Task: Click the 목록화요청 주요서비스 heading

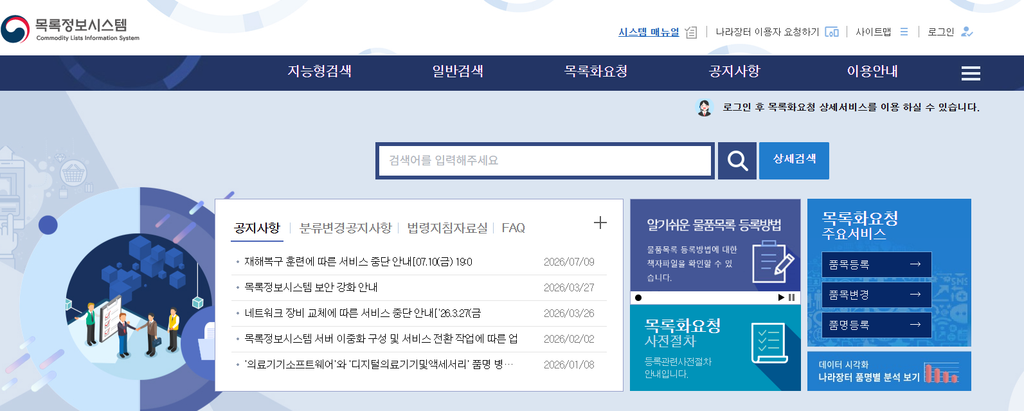Action: [x=859, y=225]
